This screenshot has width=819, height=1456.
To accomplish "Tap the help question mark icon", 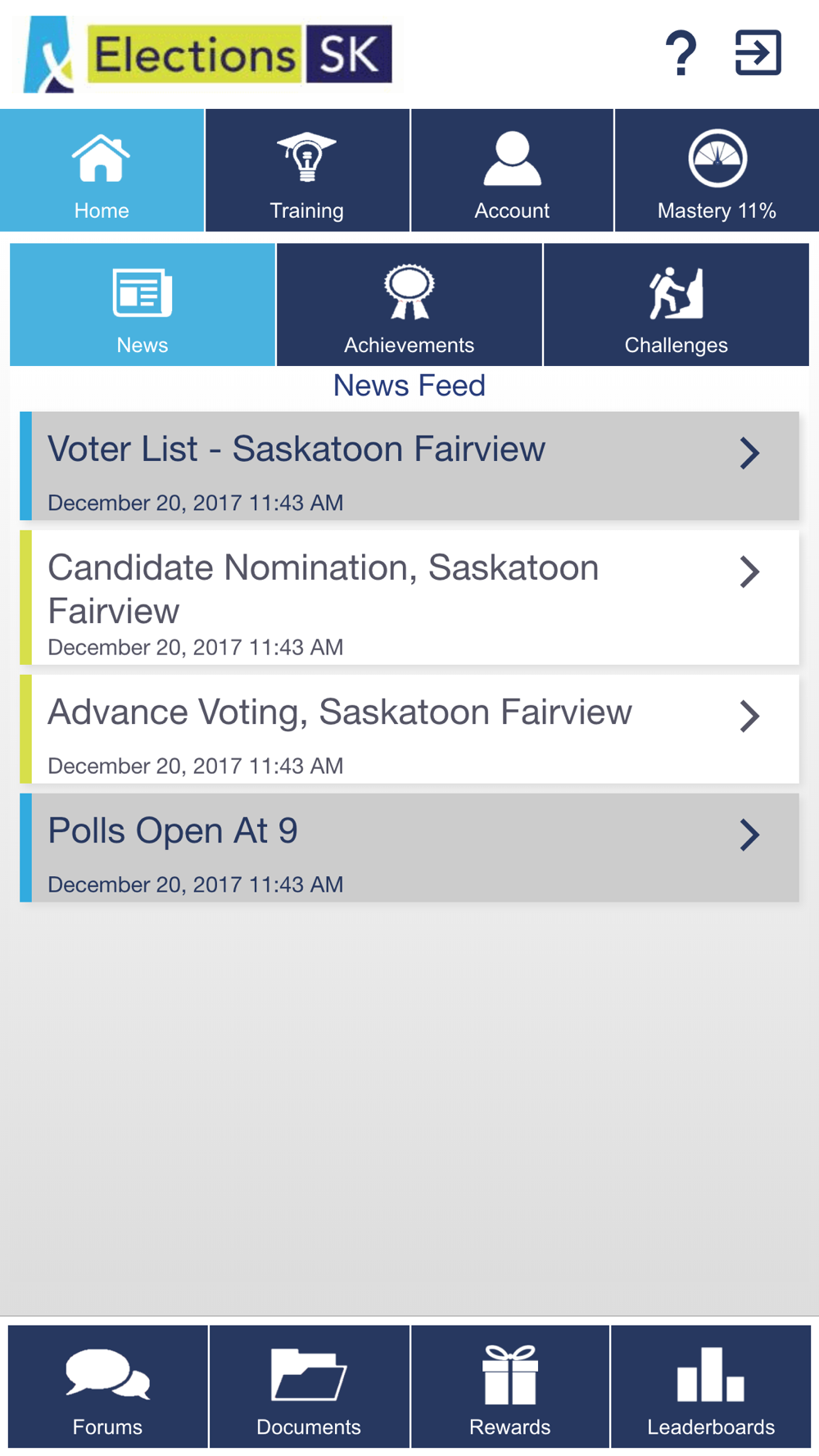I will (x=681, y=53).
